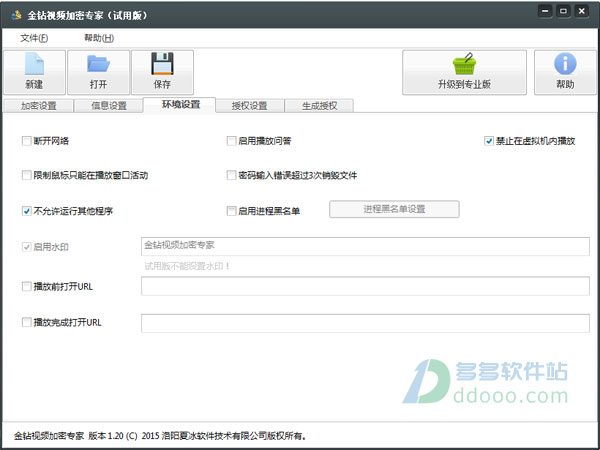Open the 帮助(H) menu
This screenshot has height=450, width=600.
coord(99,38)
